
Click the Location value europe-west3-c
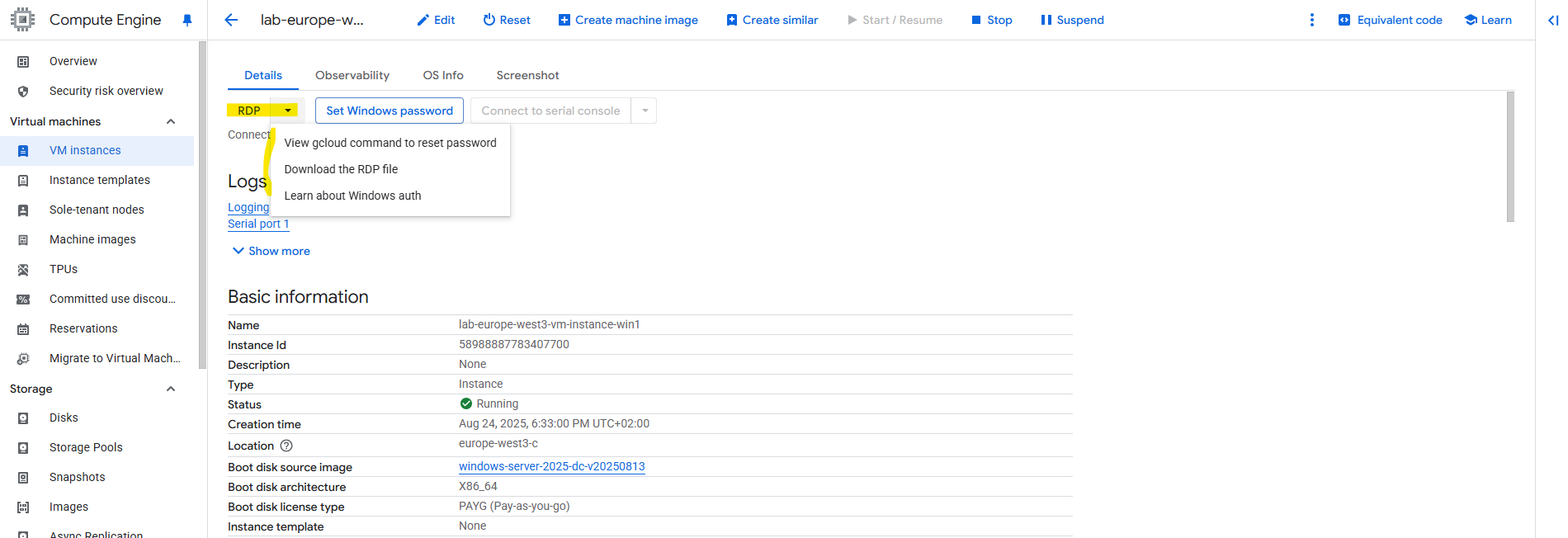(498, 443)
